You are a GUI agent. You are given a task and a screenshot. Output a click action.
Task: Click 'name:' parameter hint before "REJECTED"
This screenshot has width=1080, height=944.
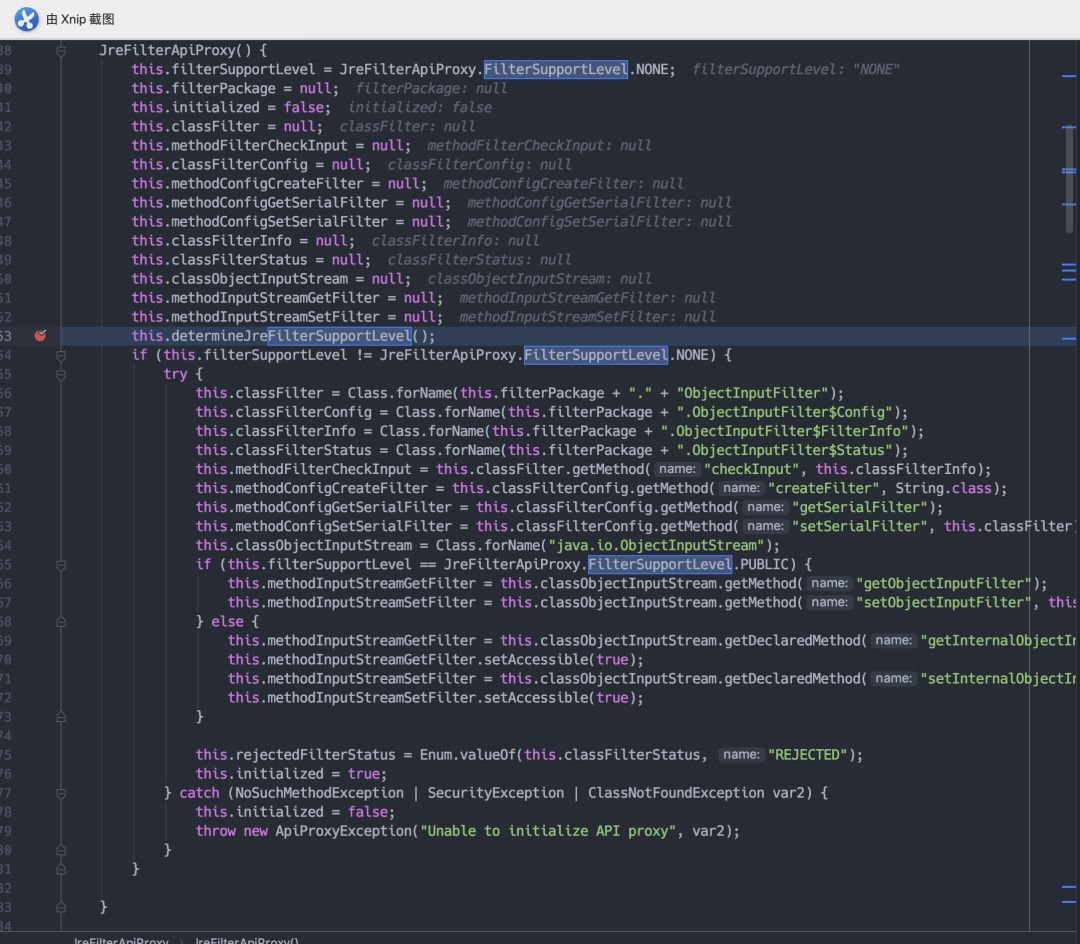click(741, 755)
